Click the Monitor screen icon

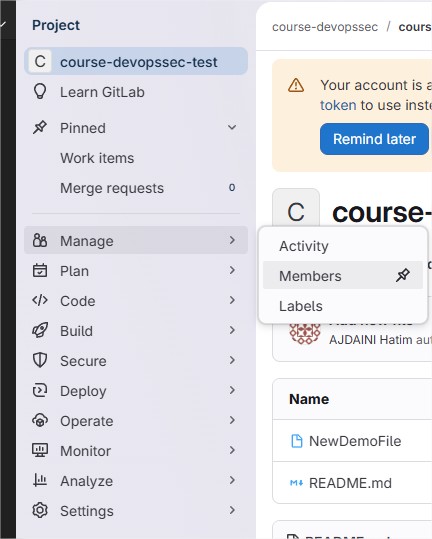[x=40, y=450]
